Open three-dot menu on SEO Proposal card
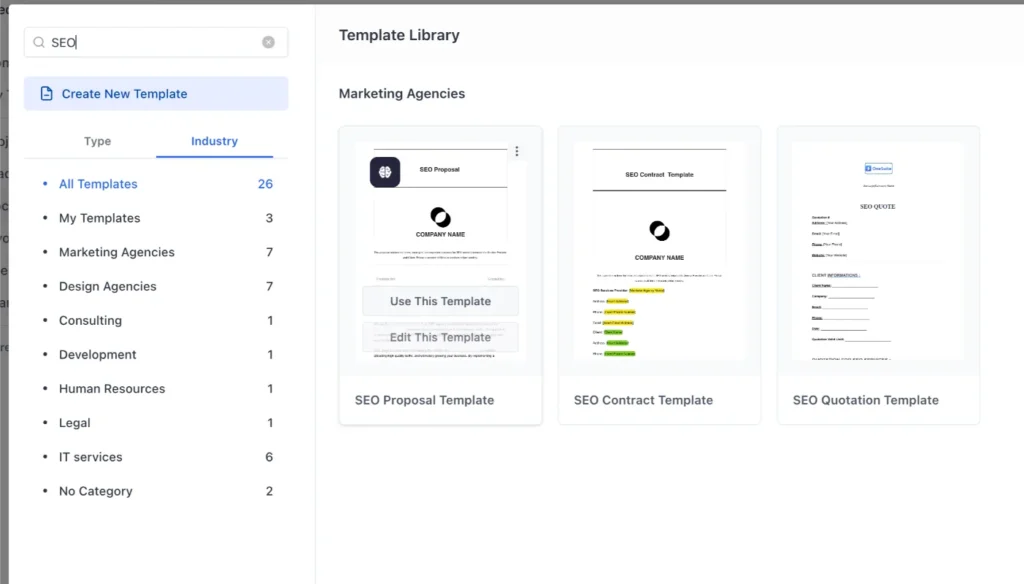The image size is (1024, 584). pyautogui.click(x=517, y=152)
